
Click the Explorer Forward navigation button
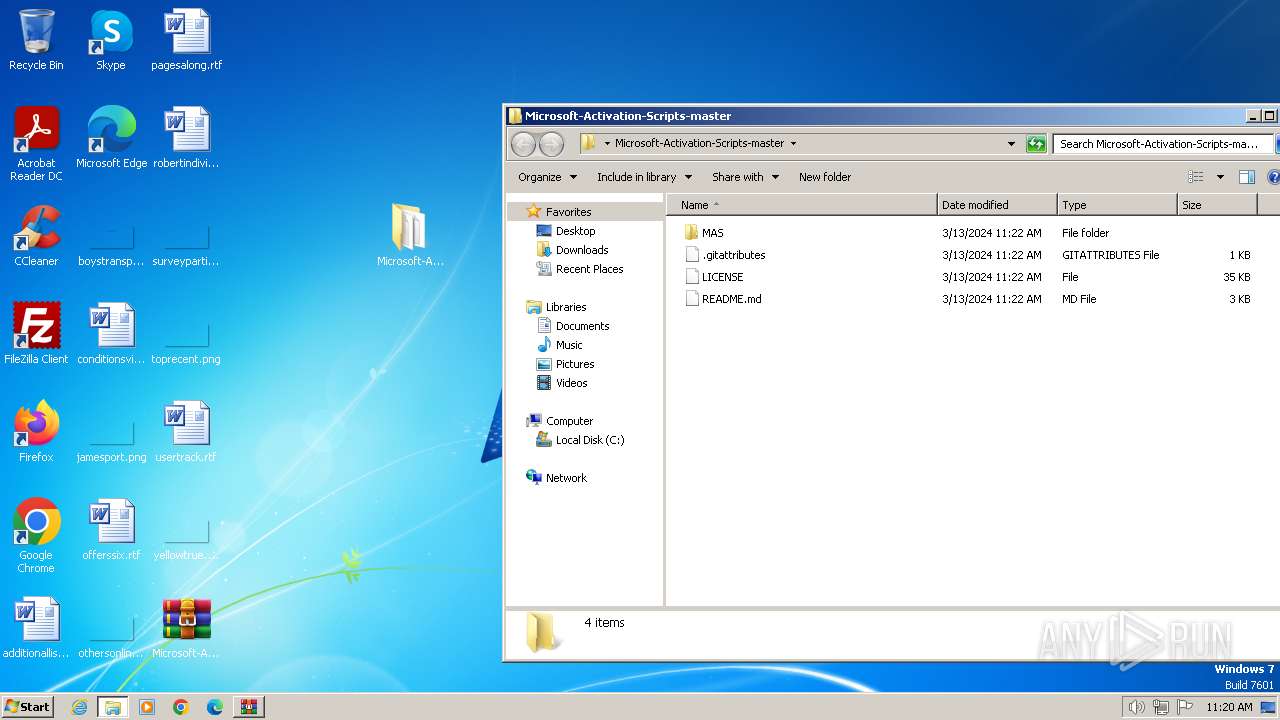(x=551, y=144)
